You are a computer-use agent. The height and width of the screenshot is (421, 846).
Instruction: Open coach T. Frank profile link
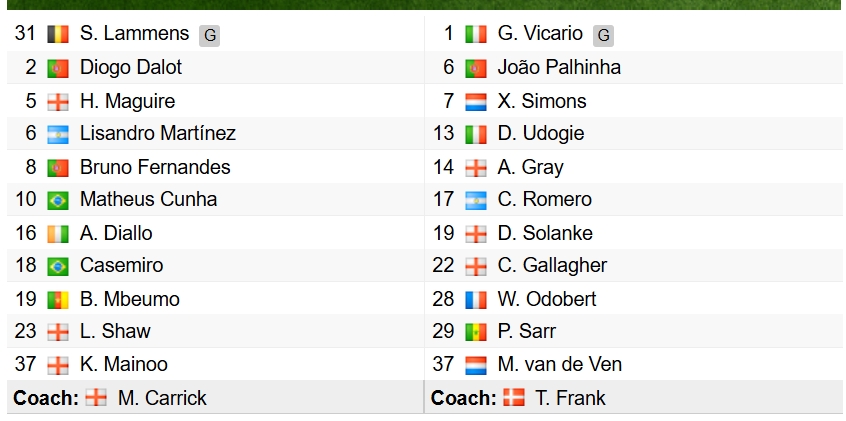click(x=570, y=398)
